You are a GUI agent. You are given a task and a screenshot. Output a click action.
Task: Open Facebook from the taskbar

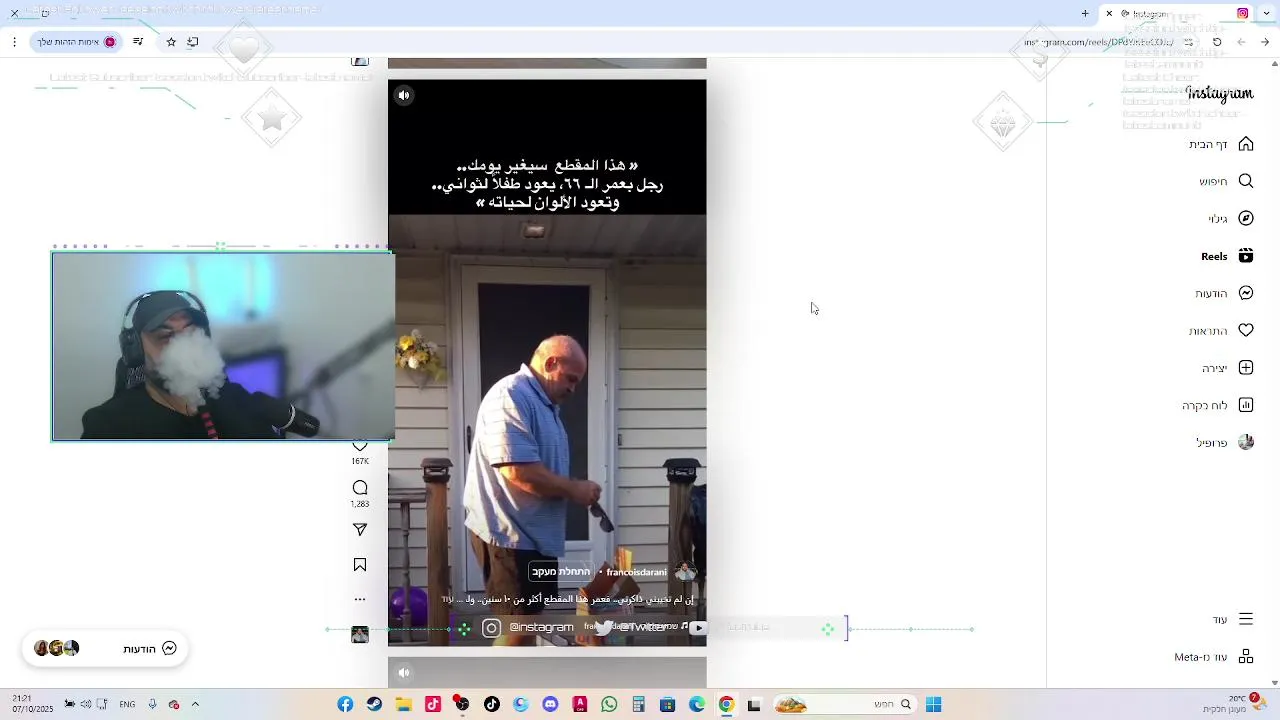[x=345, y=705]
